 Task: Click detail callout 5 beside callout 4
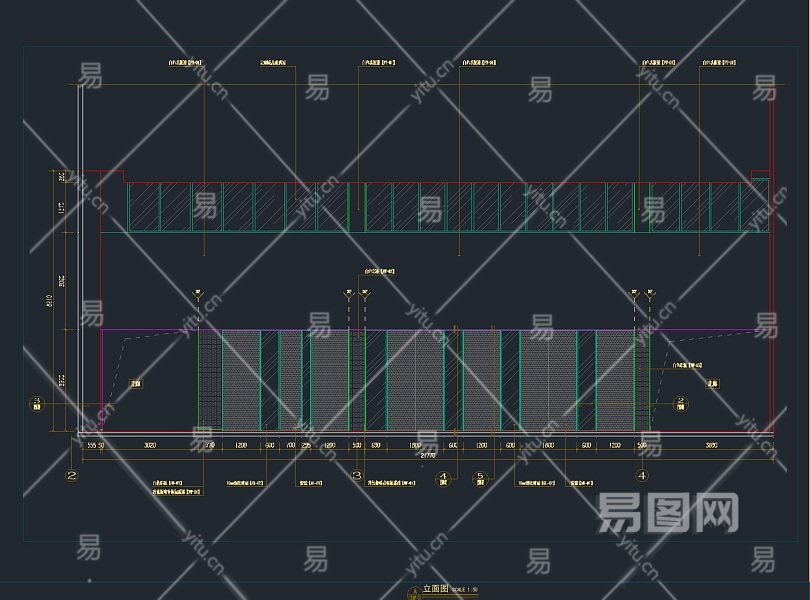[480, 479]
